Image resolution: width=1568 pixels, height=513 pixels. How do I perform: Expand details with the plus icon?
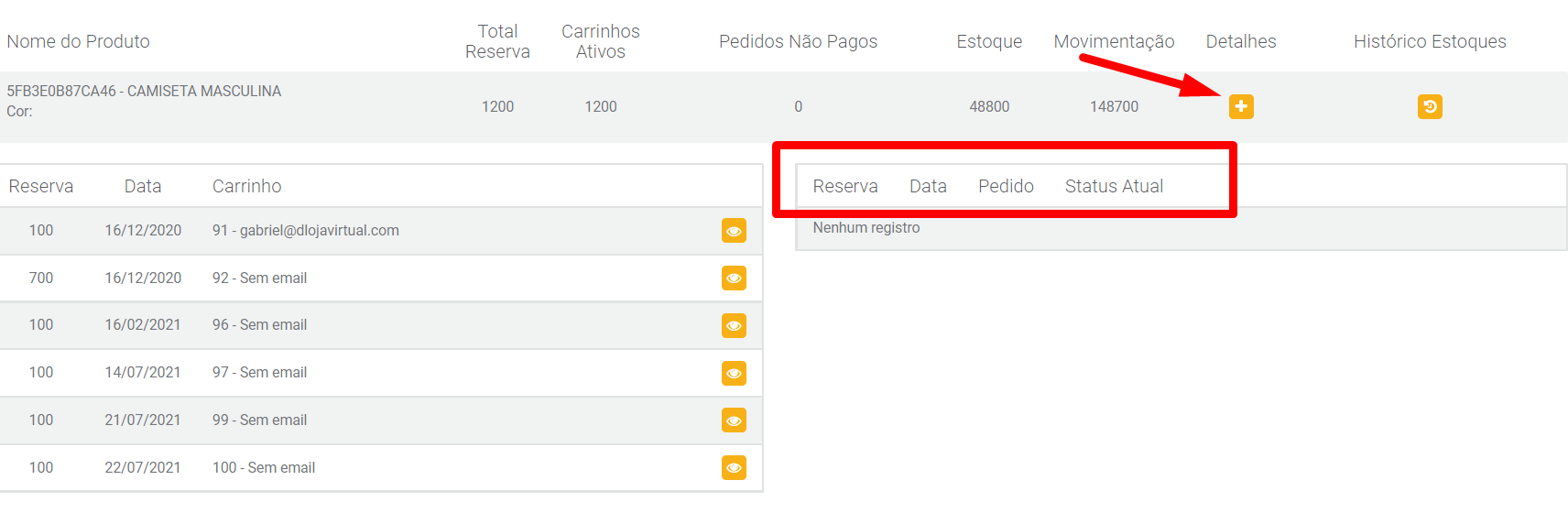click(x=1241, y=106)
